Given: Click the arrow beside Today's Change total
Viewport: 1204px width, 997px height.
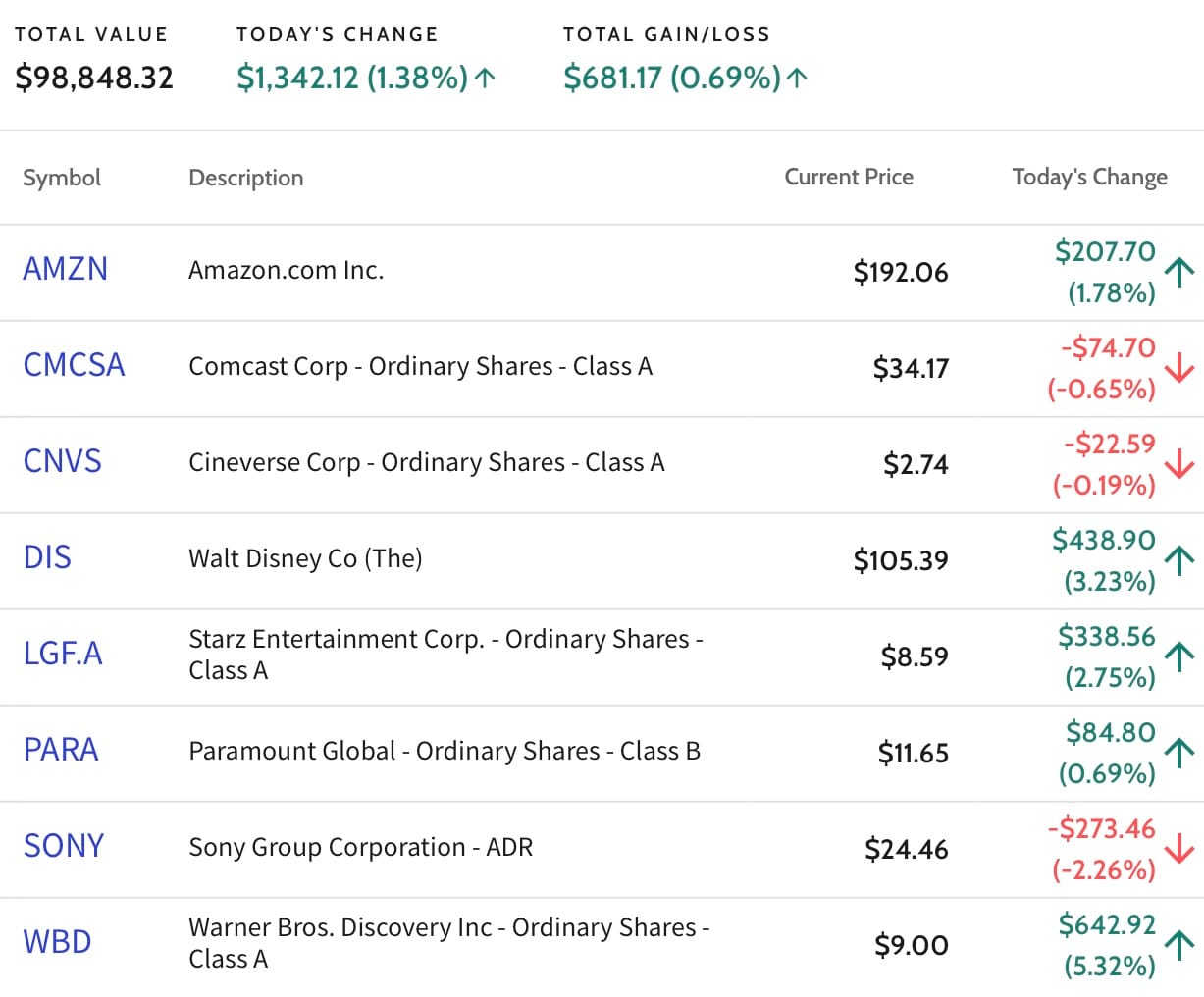Looking at the screenshot, I should 485,78.
